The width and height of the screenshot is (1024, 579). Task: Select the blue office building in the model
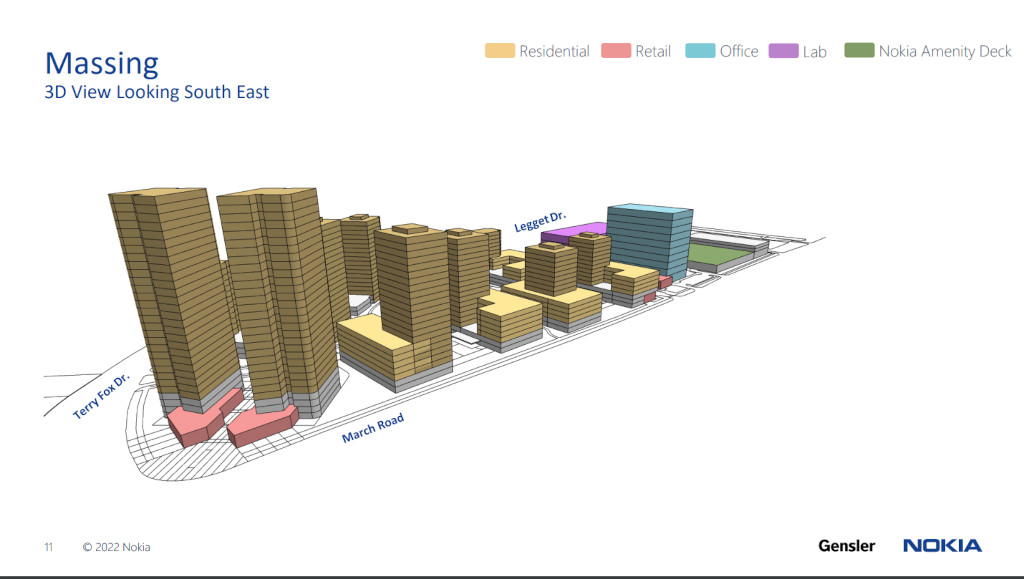(x=648, y=240)
